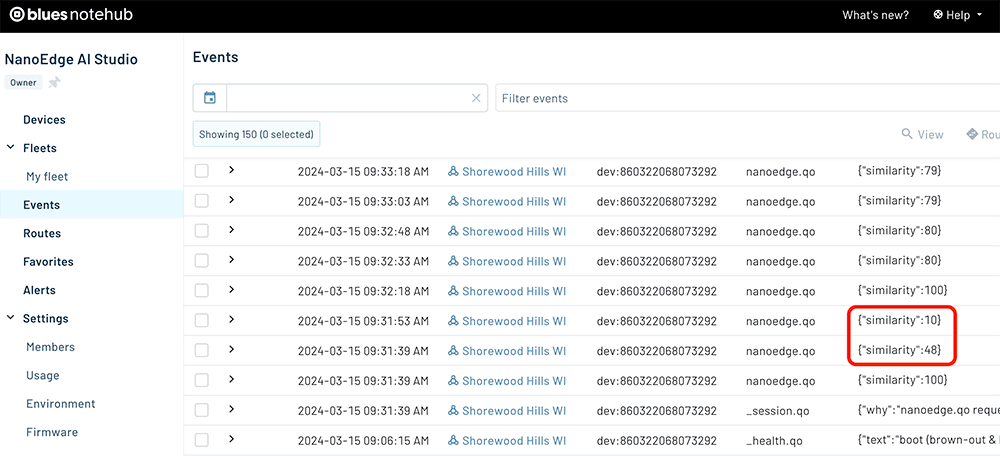Check the box for the 09:33:18 AM event
This screenshot has height=456, width=1000.
click(202, 171)
